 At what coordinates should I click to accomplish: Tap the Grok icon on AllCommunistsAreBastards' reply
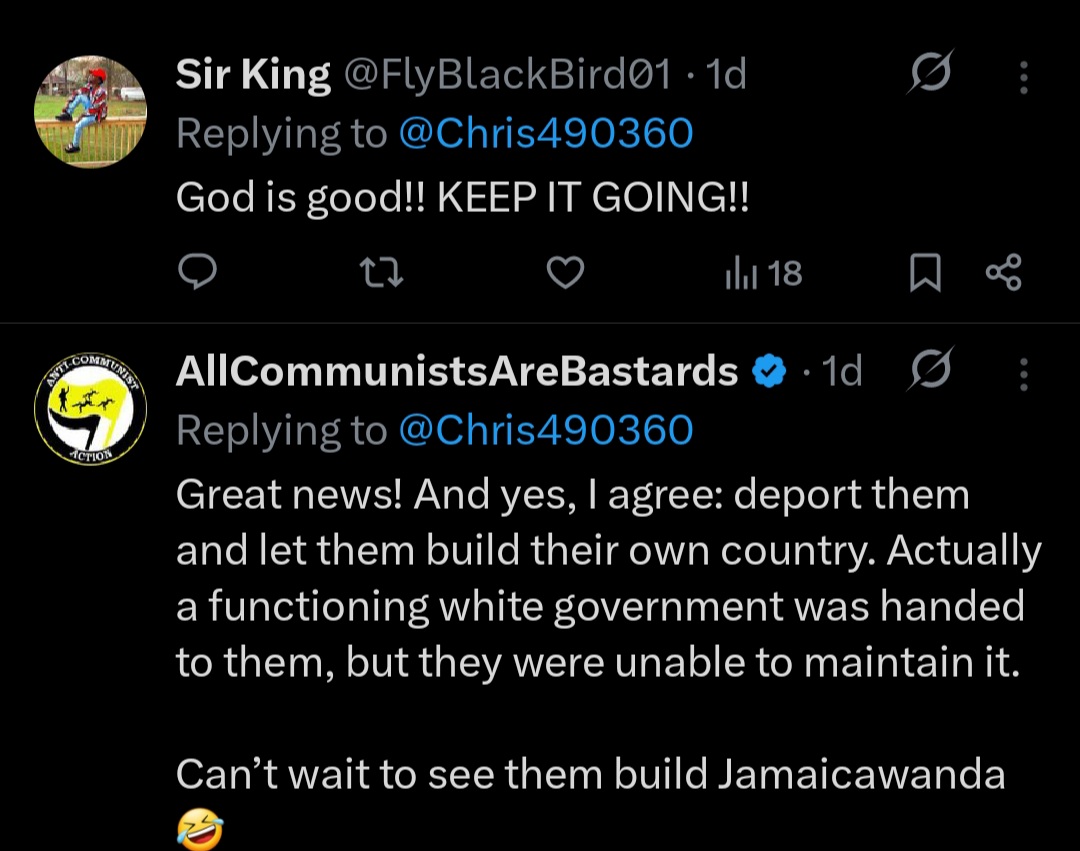[x=928, y=372]
